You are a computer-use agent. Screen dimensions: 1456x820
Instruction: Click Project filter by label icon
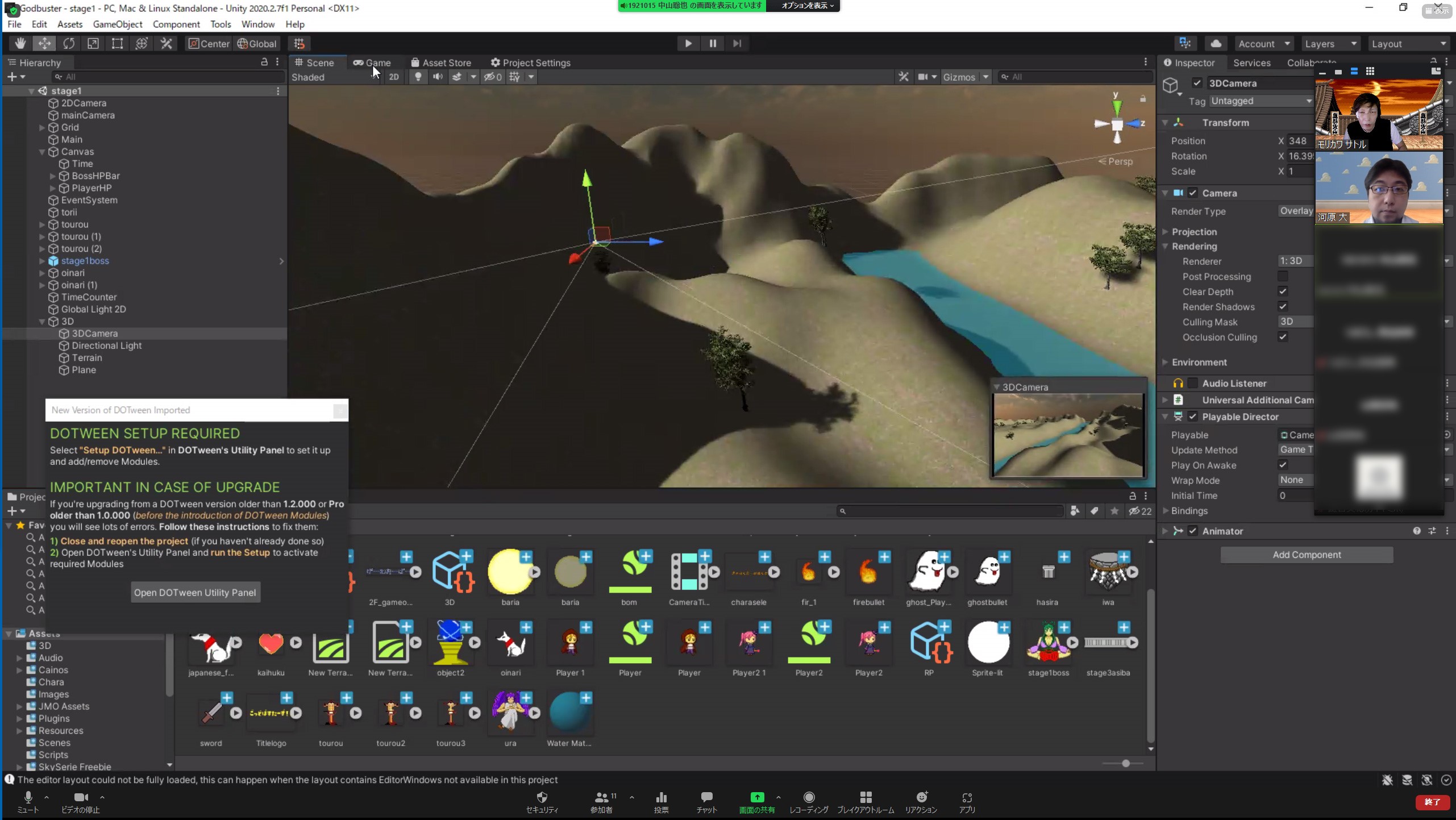[1095, 511]
